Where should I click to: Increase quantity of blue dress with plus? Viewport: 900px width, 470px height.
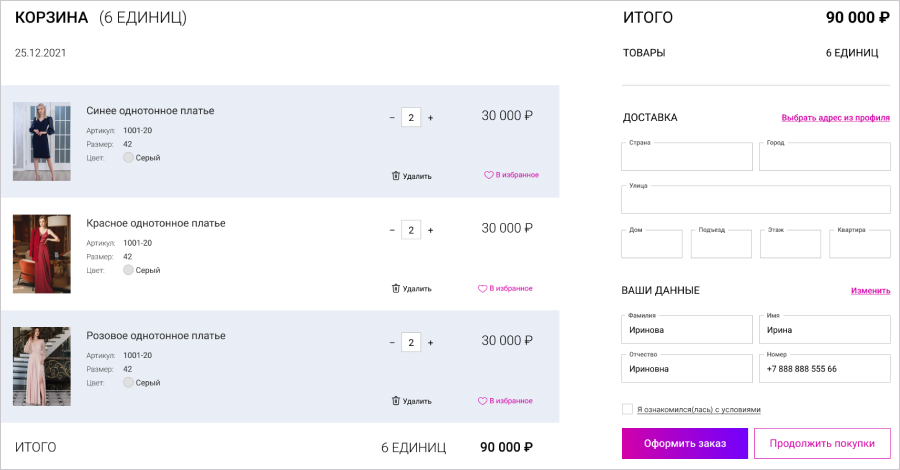[x=431, y=118]
